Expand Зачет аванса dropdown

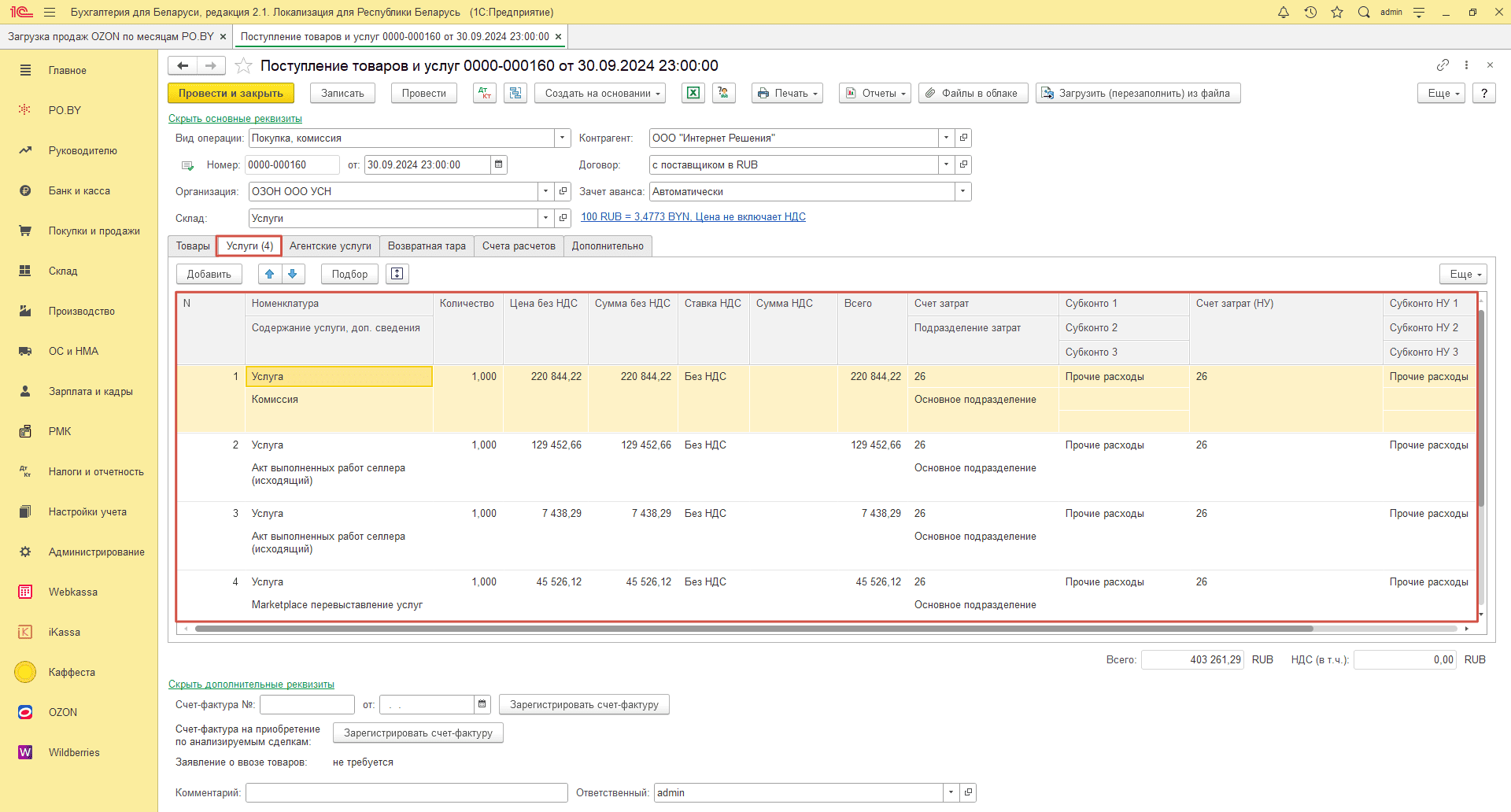coord(963,191)
